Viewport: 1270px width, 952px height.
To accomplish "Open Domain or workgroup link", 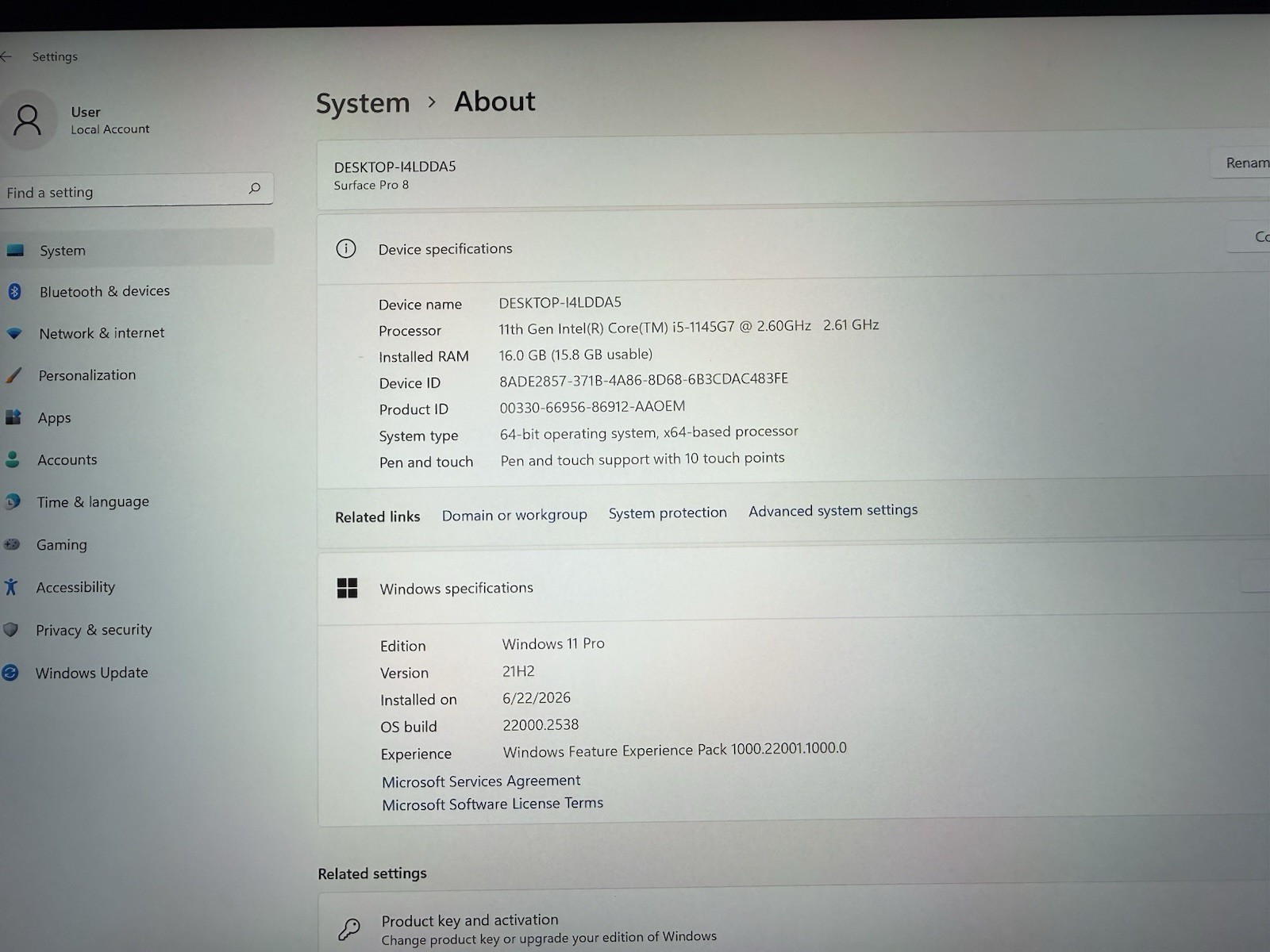I will (x=514, y=515).
